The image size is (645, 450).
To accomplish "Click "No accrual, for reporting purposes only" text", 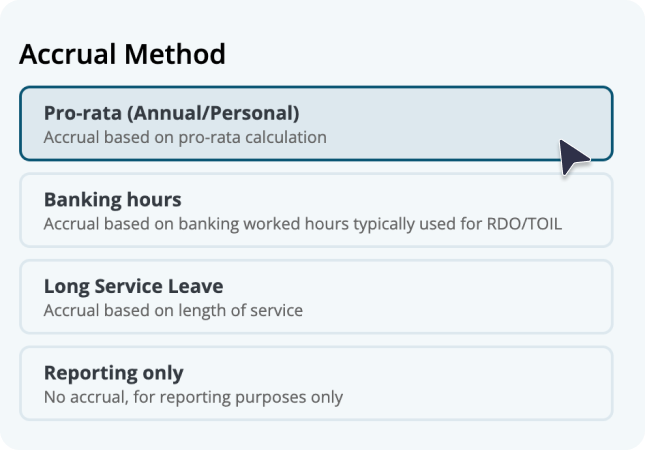I will click(193, 397).
